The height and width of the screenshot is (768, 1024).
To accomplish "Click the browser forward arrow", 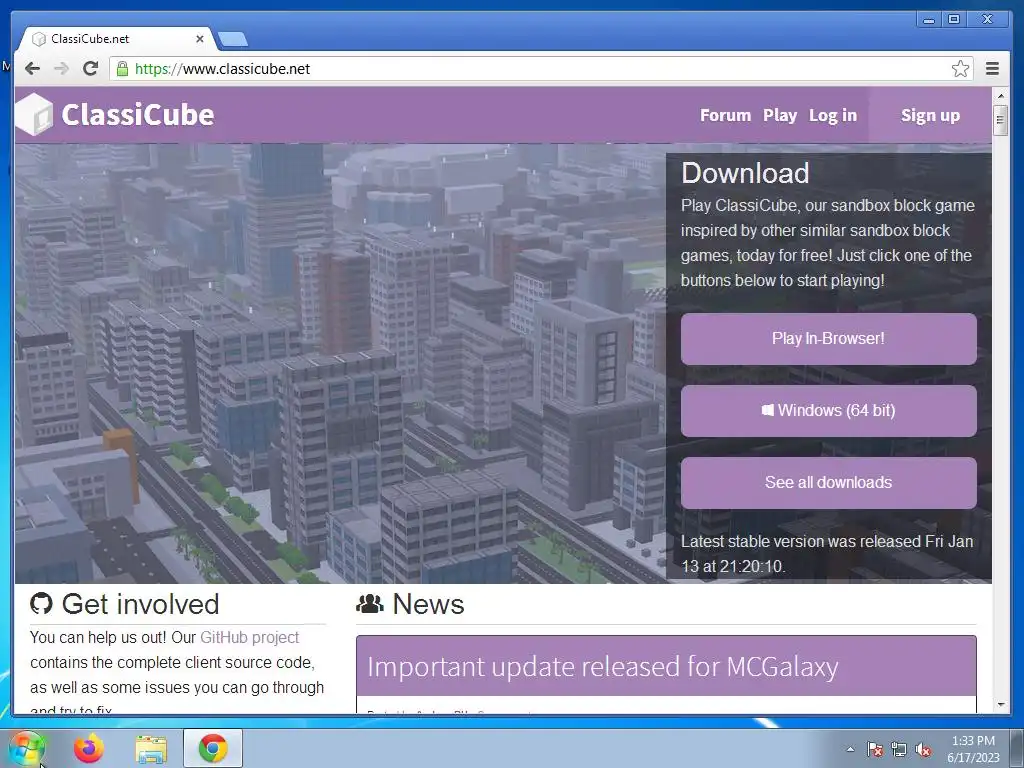I will pos(61,69).
